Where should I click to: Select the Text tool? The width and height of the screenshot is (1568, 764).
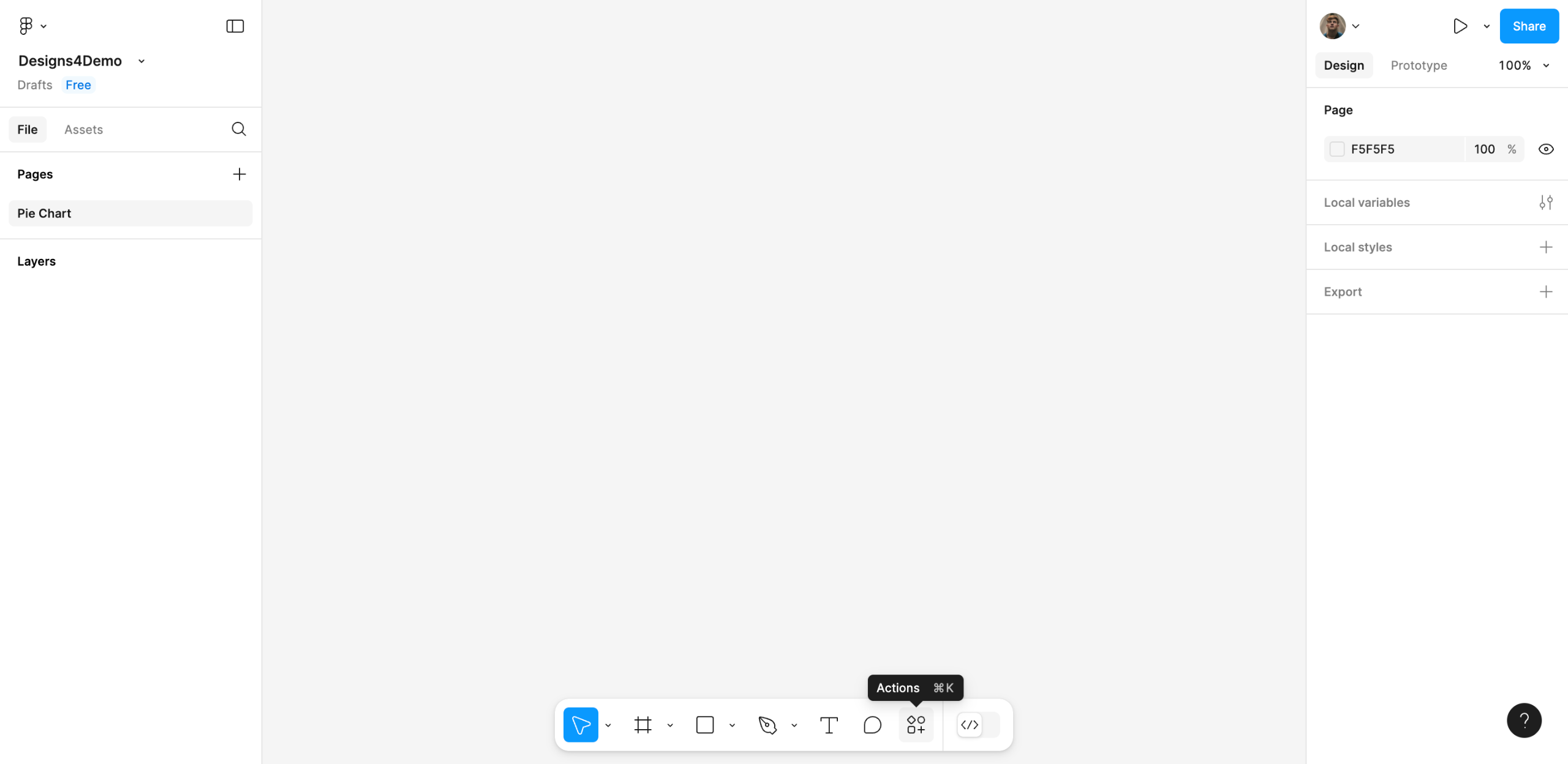(x=829, y=725)
